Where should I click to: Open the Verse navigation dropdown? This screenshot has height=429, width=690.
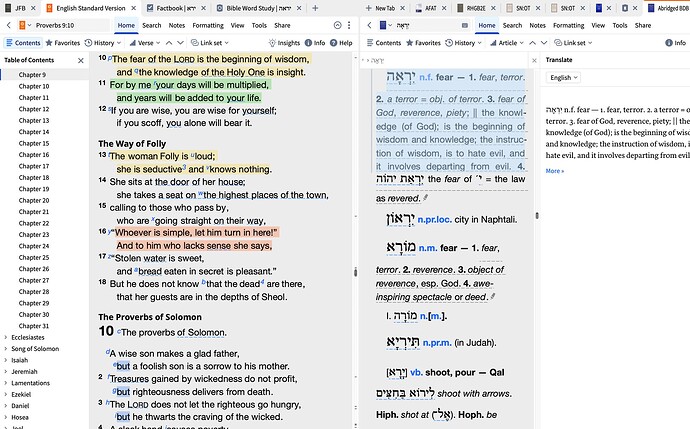coord(145,43)
